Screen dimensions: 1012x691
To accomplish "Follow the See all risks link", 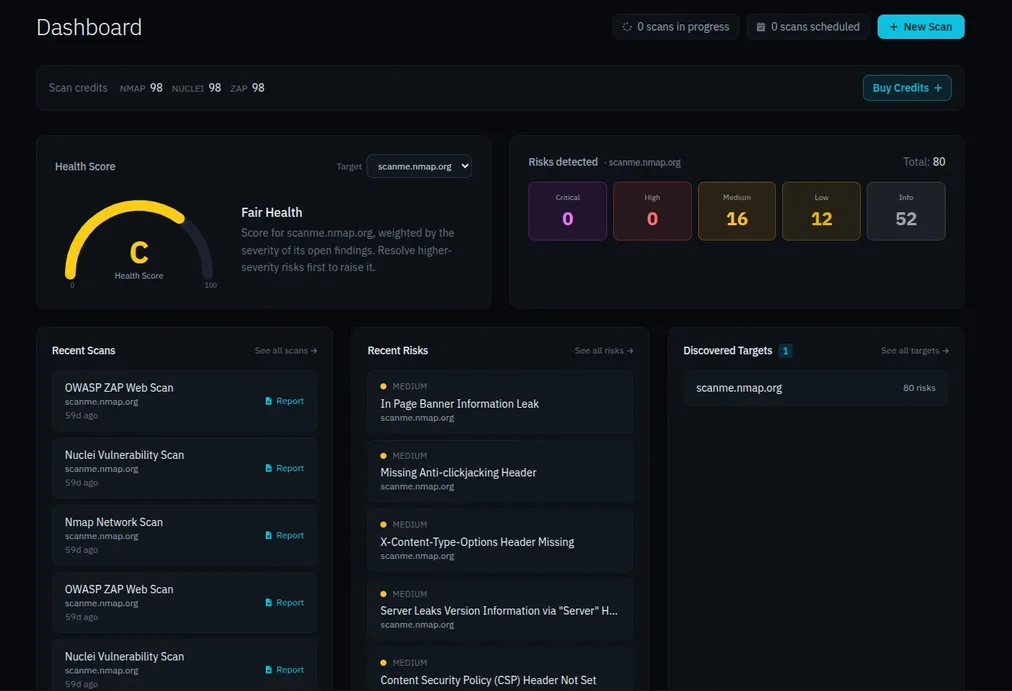I will coord(604,350).
